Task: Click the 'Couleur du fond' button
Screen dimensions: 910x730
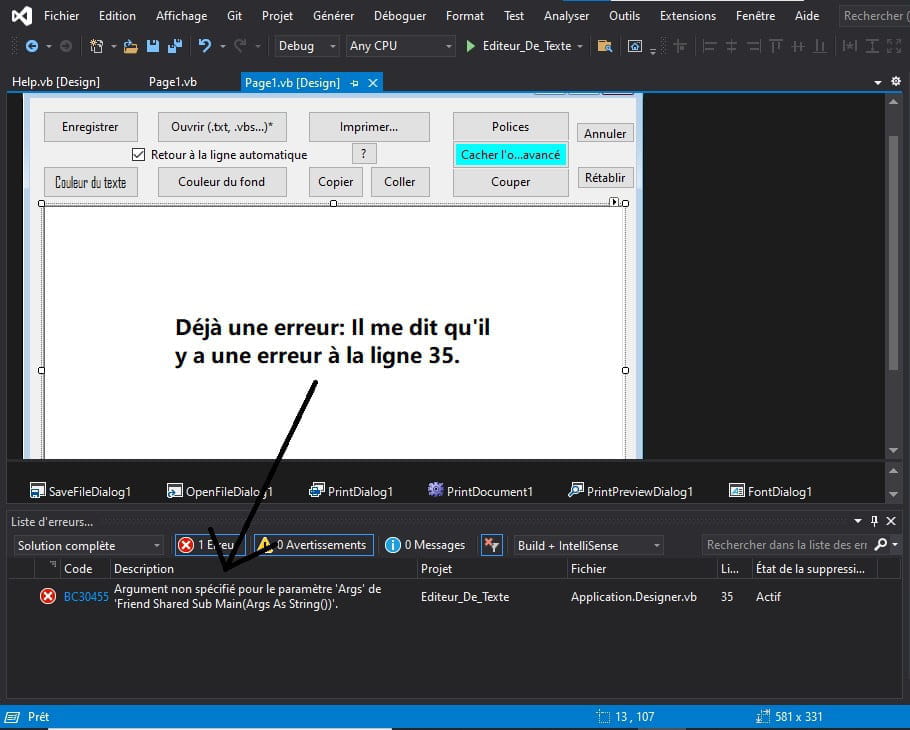Action: click(x=222, y=182)
